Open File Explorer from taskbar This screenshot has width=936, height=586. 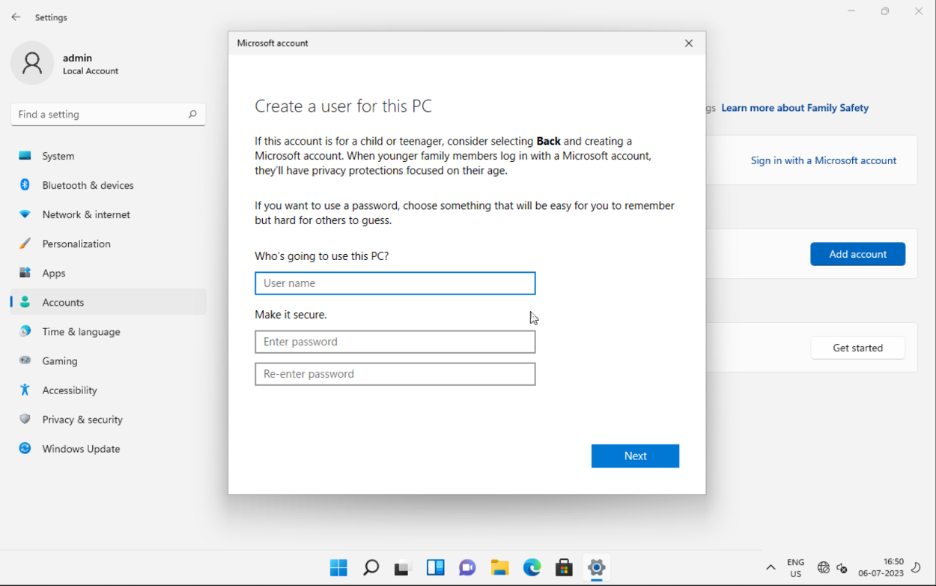(500, 568)
